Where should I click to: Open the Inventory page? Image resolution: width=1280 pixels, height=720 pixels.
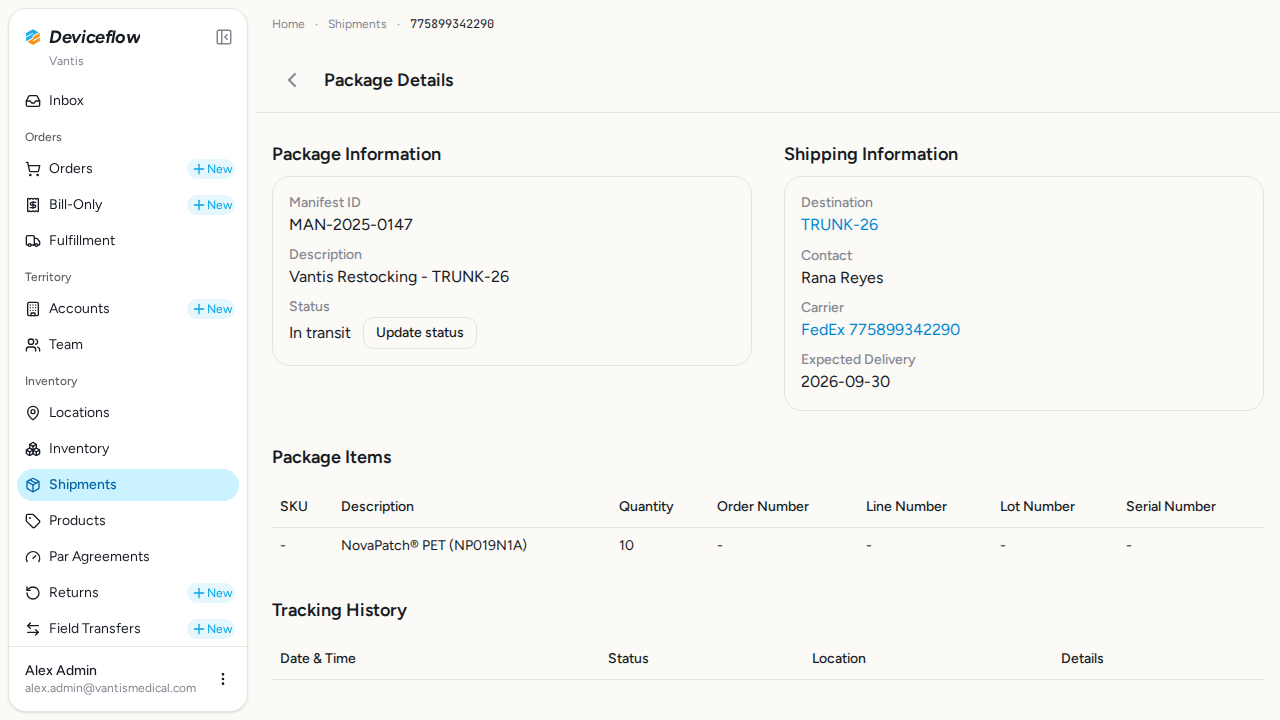[x=128, y=449]
